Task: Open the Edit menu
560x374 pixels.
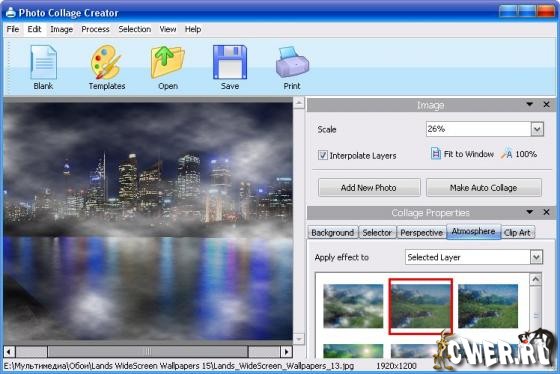Action: pyautogui.click(x=34, y=29)
